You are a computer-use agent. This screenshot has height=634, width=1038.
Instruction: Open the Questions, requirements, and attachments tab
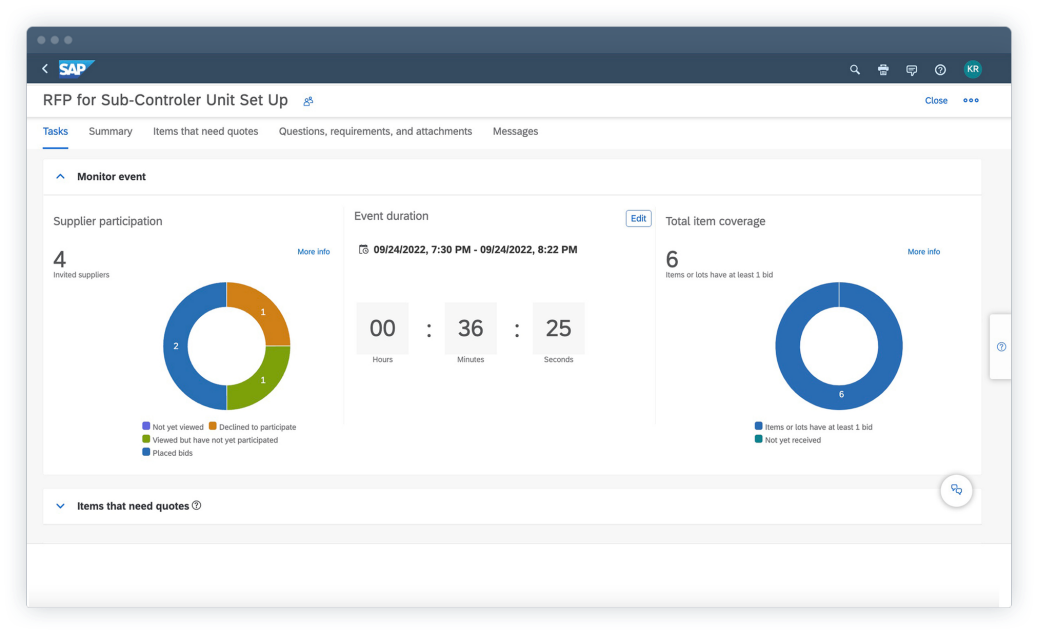(374, 131)
